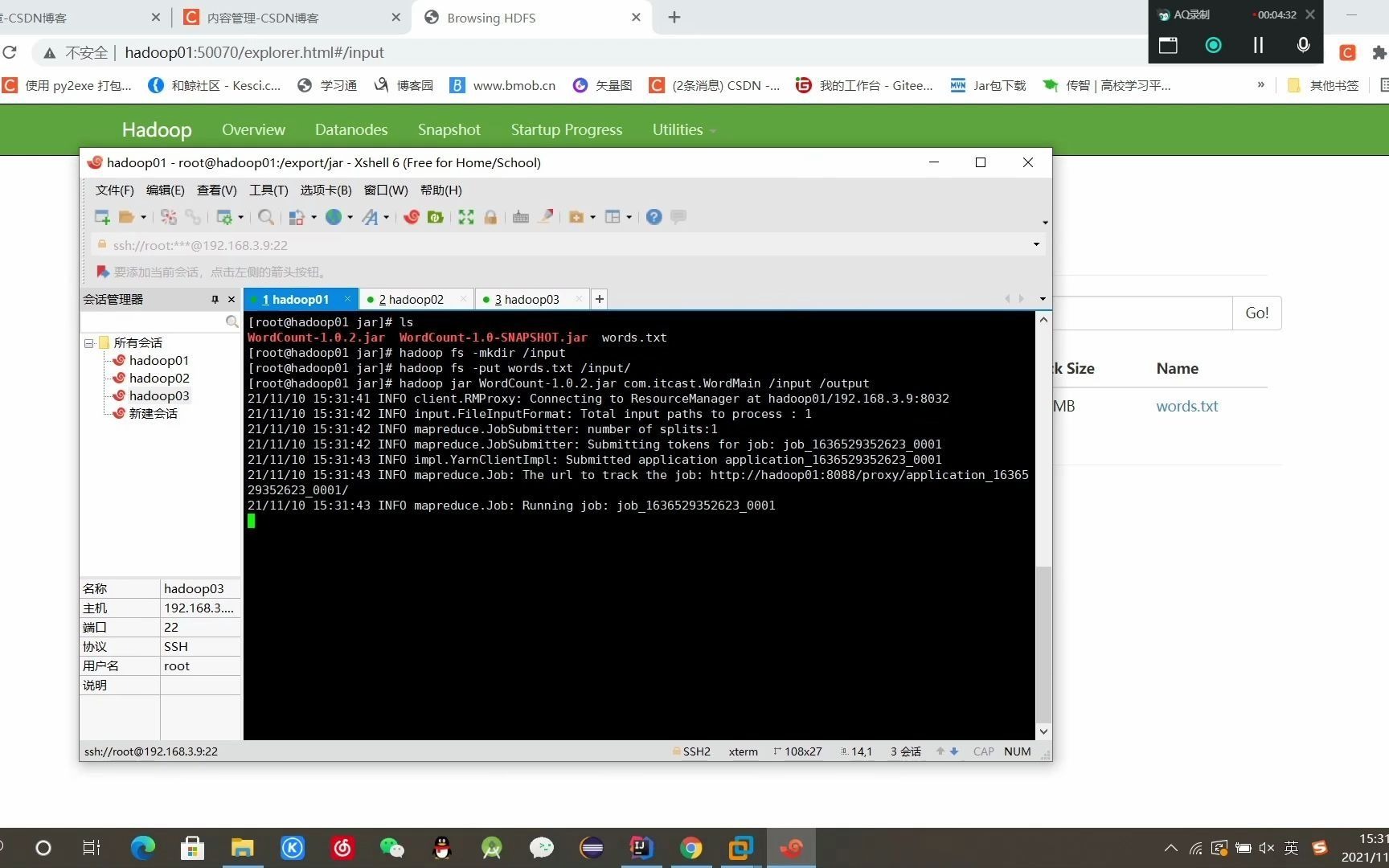Click the keyboard mapping icon in toolbar
Viewport: 1389px width, 868px height.
521,217
